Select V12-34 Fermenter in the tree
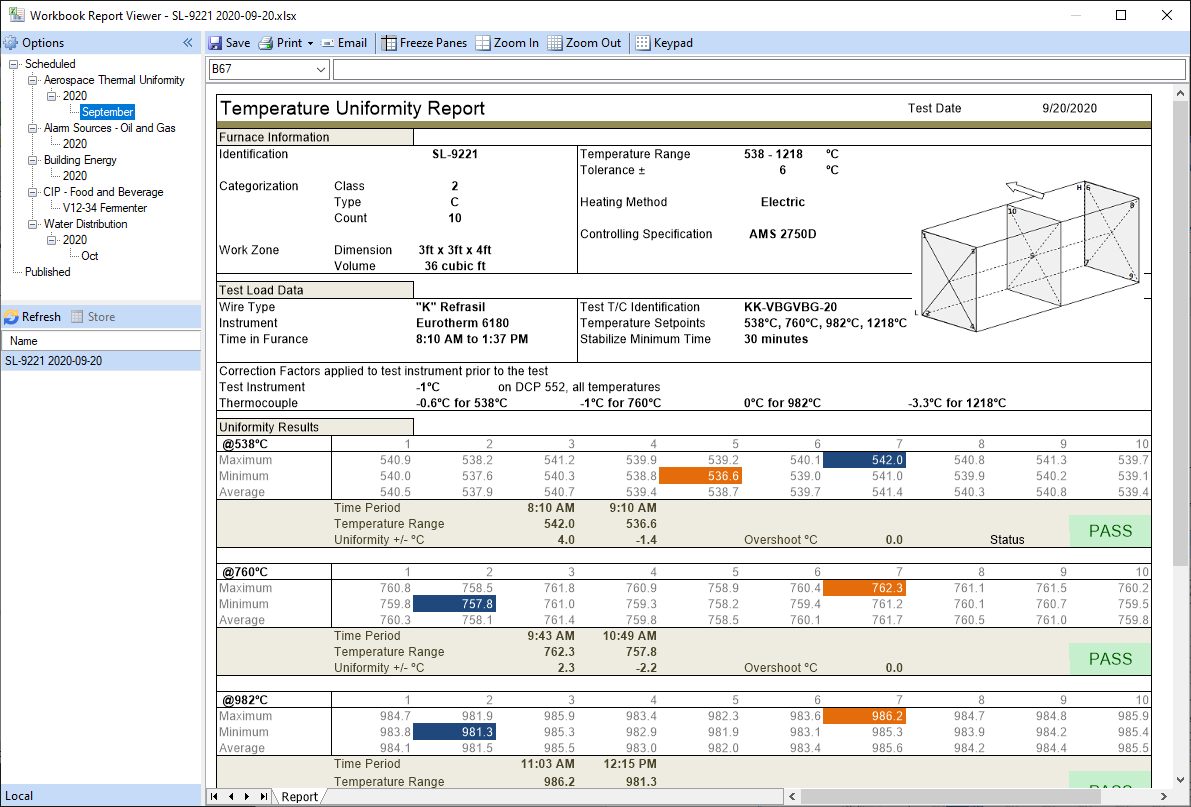Viewport: 1191px width, 807px height. click(105, 208)
